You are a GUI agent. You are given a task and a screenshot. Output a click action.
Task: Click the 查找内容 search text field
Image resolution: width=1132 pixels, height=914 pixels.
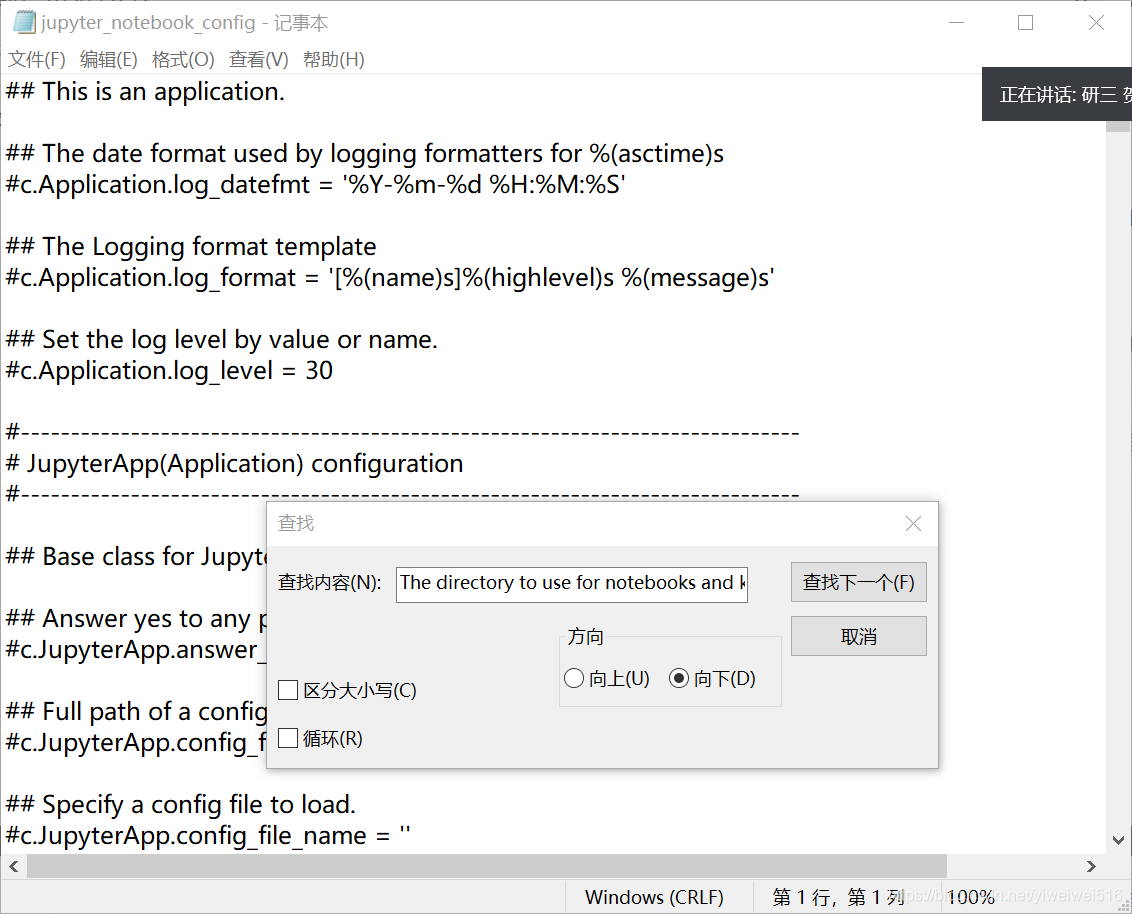[x=572, y=583]
